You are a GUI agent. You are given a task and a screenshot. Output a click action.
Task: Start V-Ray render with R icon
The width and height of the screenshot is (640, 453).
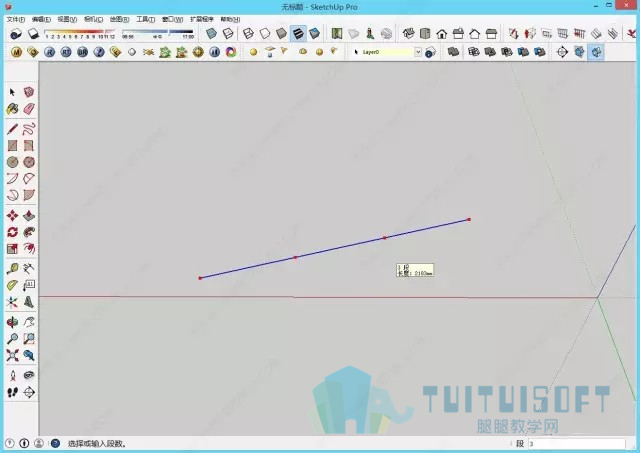click(49, 52)
